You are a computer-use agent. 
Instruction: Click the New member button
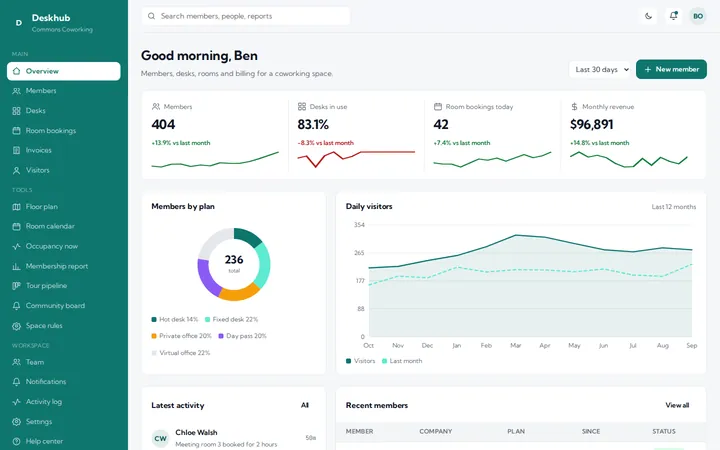pyautogui.click(x=671, y=69)
